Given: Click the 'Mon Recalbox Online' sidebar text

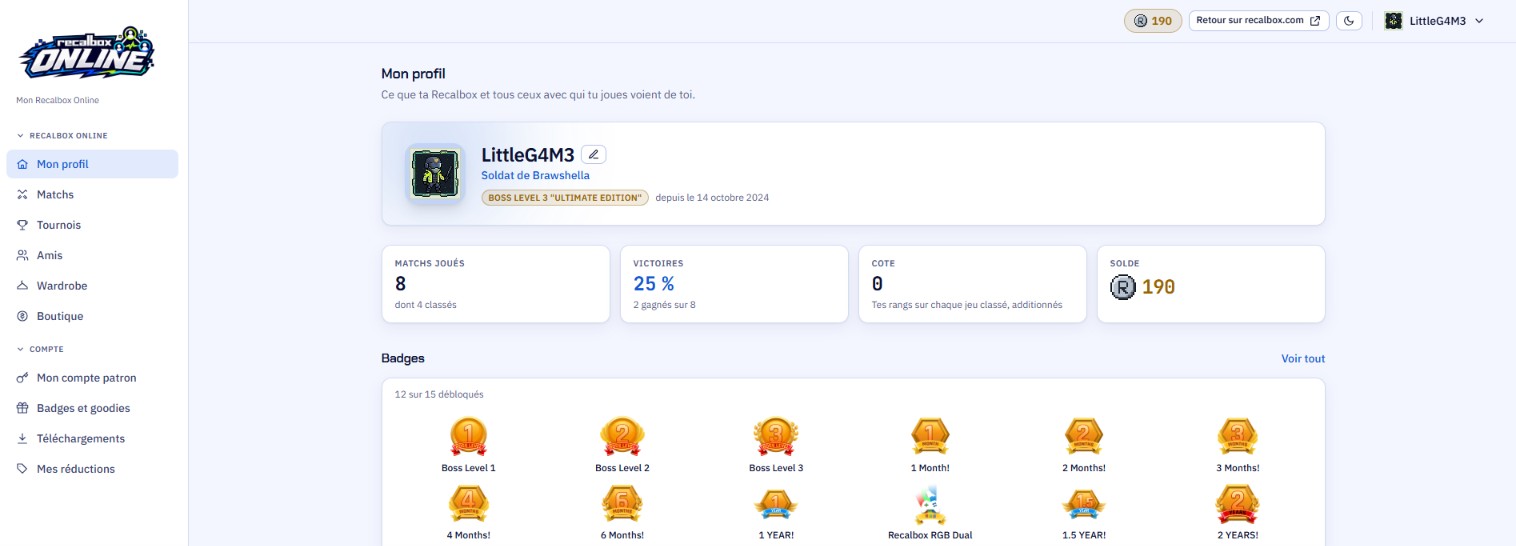Looking at the screenshot, I should [x=58, y=100].
